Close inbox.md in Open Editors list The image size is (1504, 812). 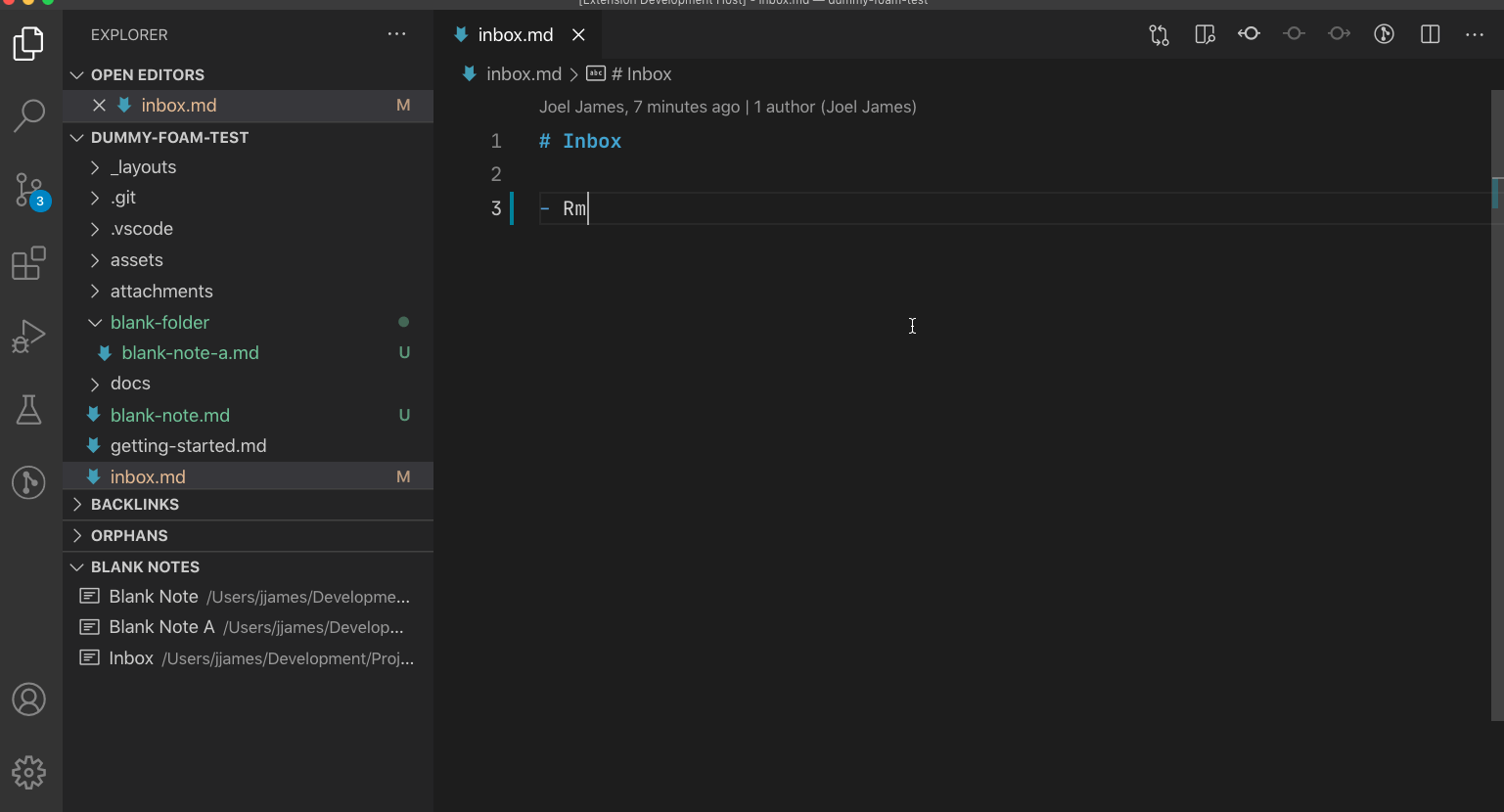pos(99,105)
